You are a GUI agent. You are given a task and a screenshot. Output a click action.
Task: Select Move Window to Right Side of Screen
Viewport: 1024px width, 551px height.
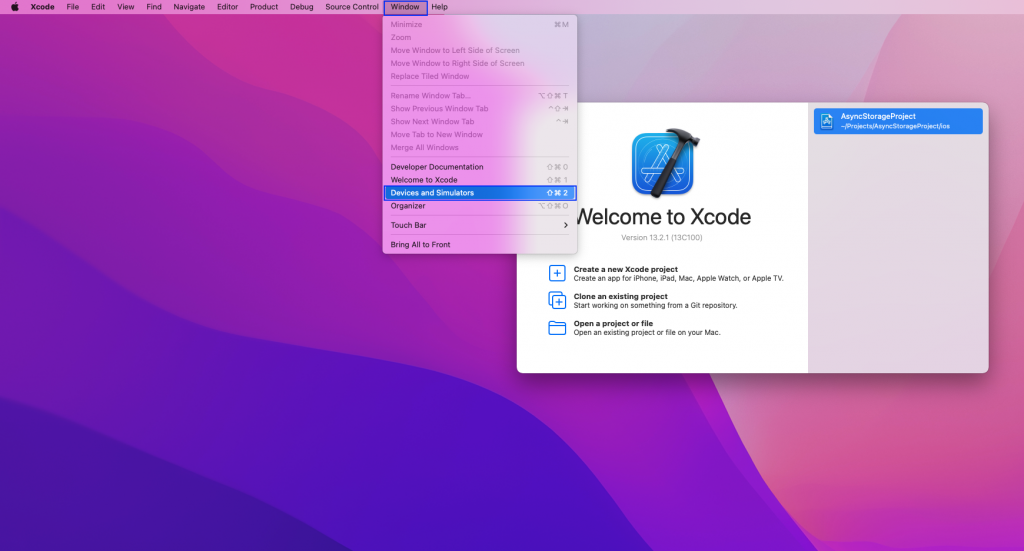[x=479, y=63]
